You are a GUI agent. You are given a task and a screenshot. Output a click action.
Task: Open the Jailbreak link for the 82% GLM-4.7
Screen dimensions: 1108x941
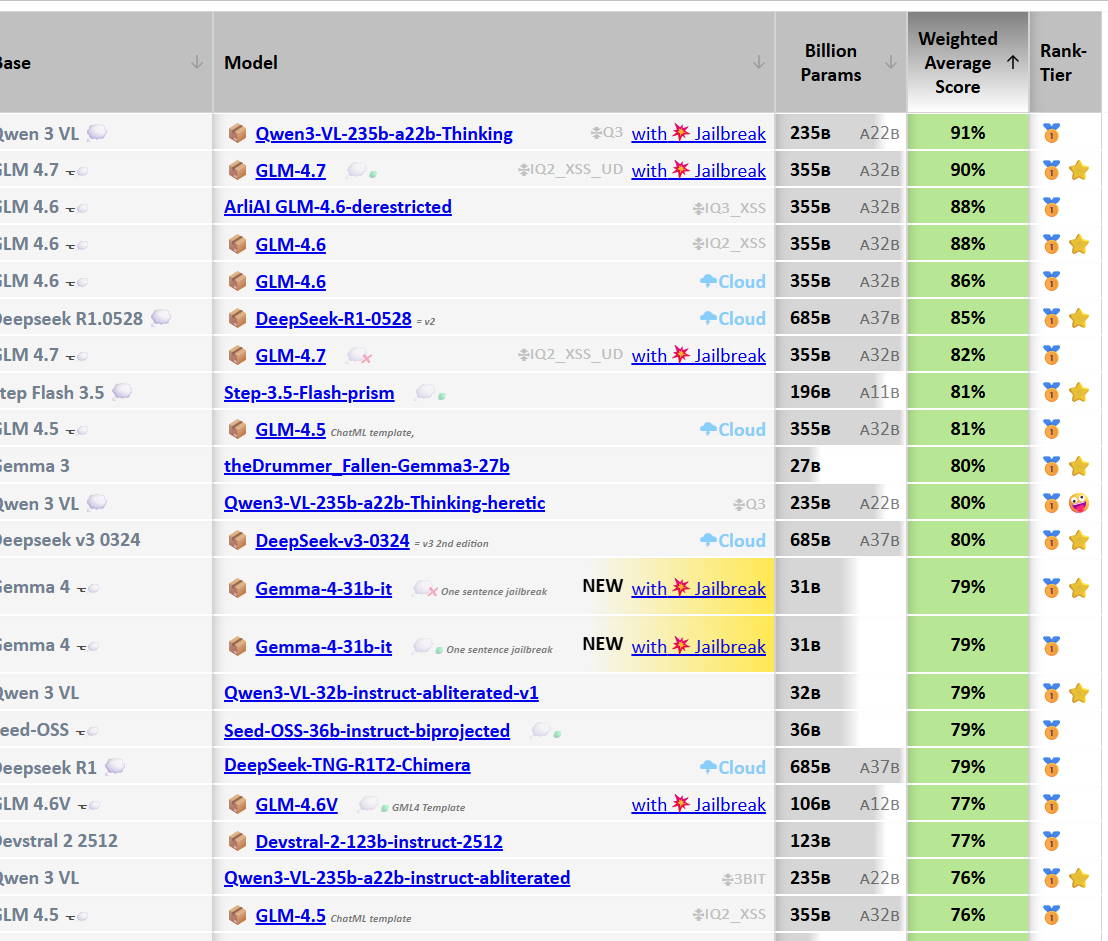(698, 355)
